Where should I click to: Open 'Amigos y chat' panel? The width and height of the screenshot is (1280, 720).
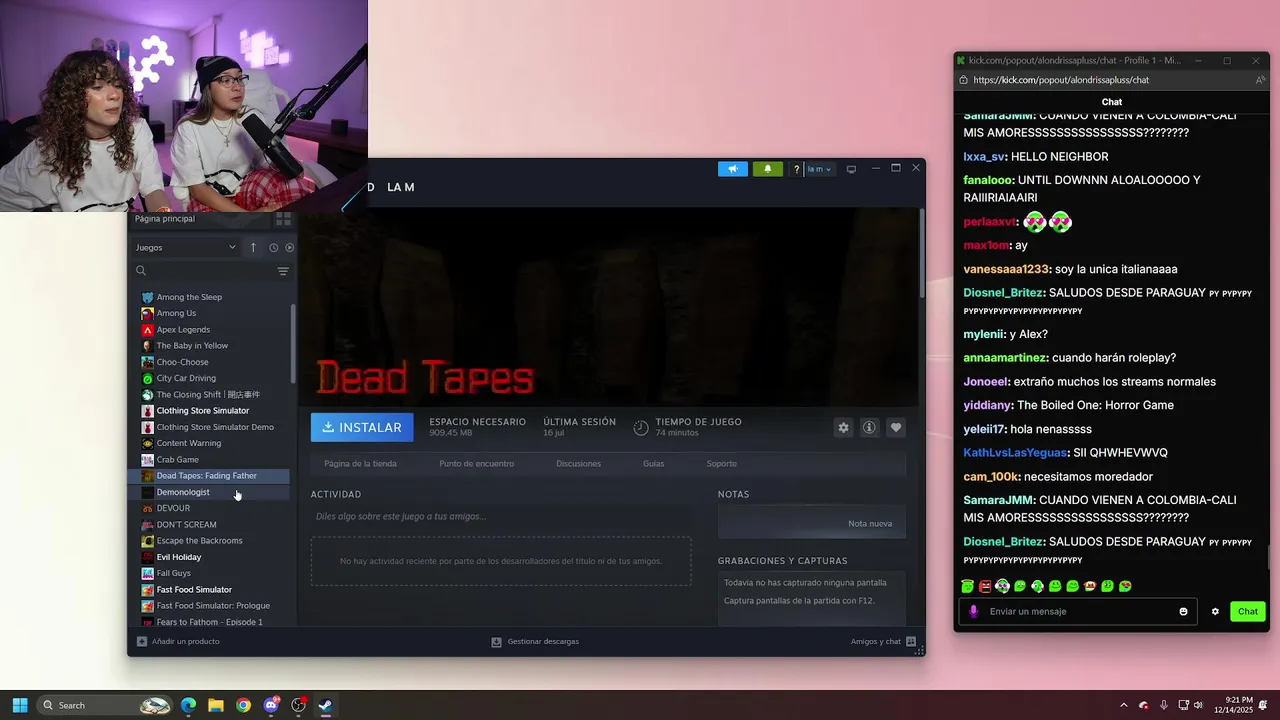pyautogui.click(x=884, y=641)
